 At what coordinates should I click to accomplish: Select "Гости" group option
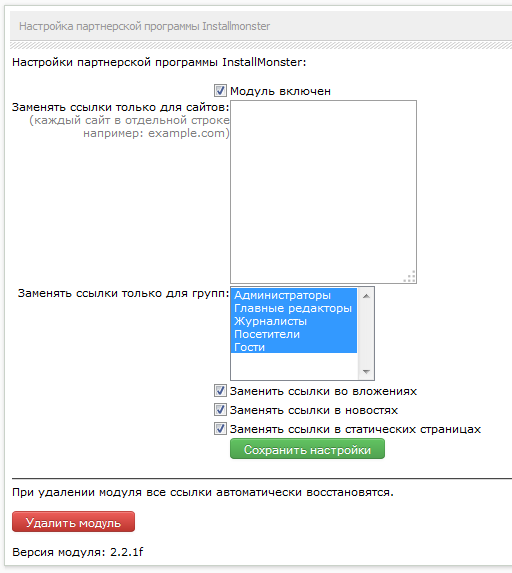click(294, 347)
